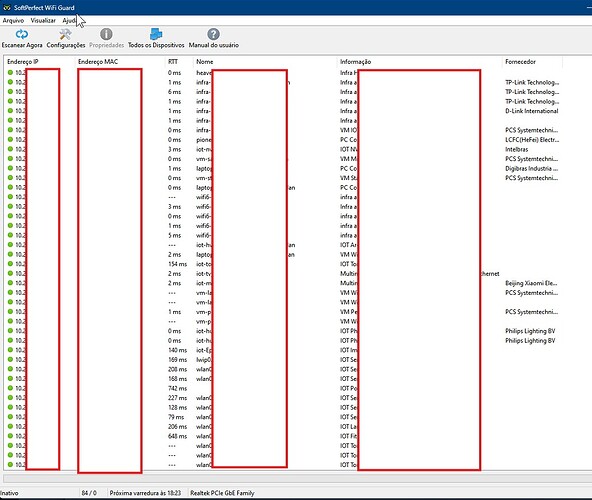This screenshot has height=500, width=592.
Task: Select the 79 ms RTT cell
Action: point(176,417)
